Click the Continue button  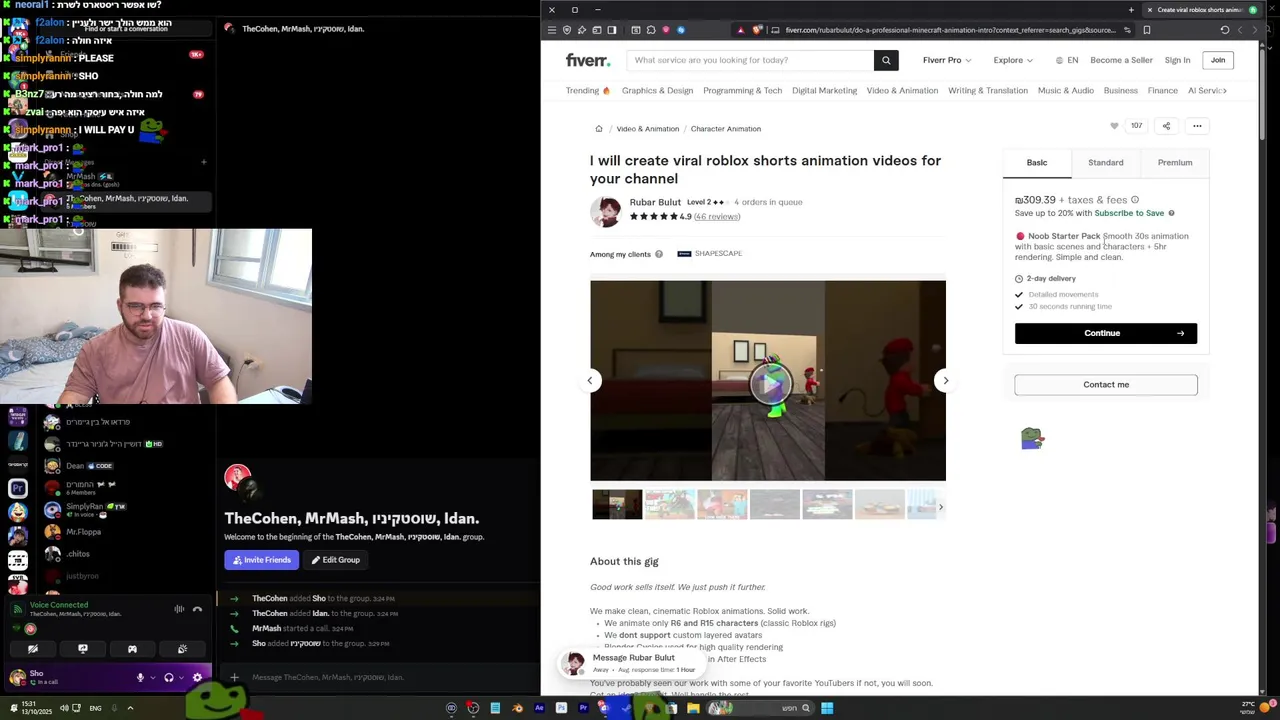[1106, 333]
